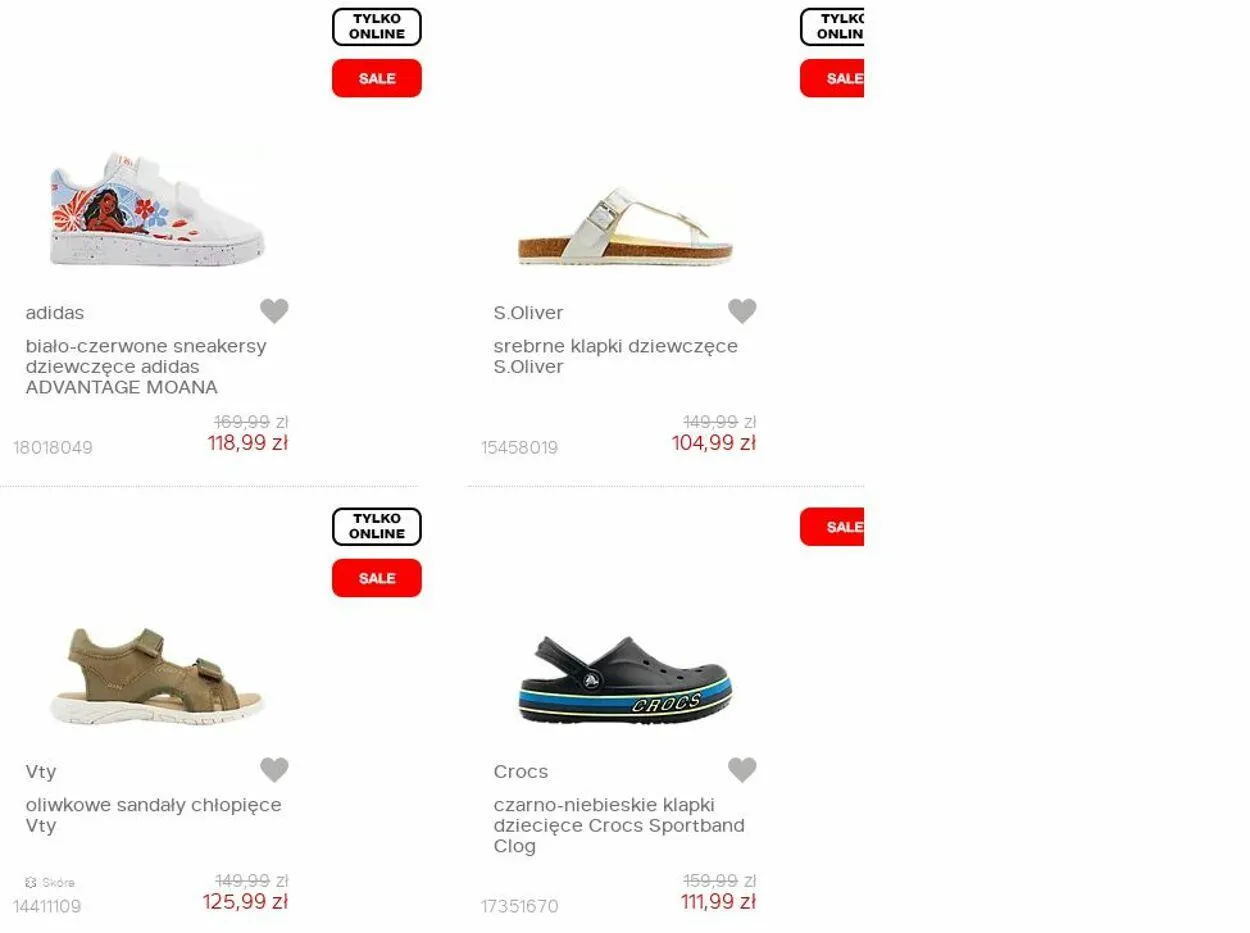Open adidas ADVANTAGE MOANA sneaker image
The image size is (1250, 933).
[157, 208]
